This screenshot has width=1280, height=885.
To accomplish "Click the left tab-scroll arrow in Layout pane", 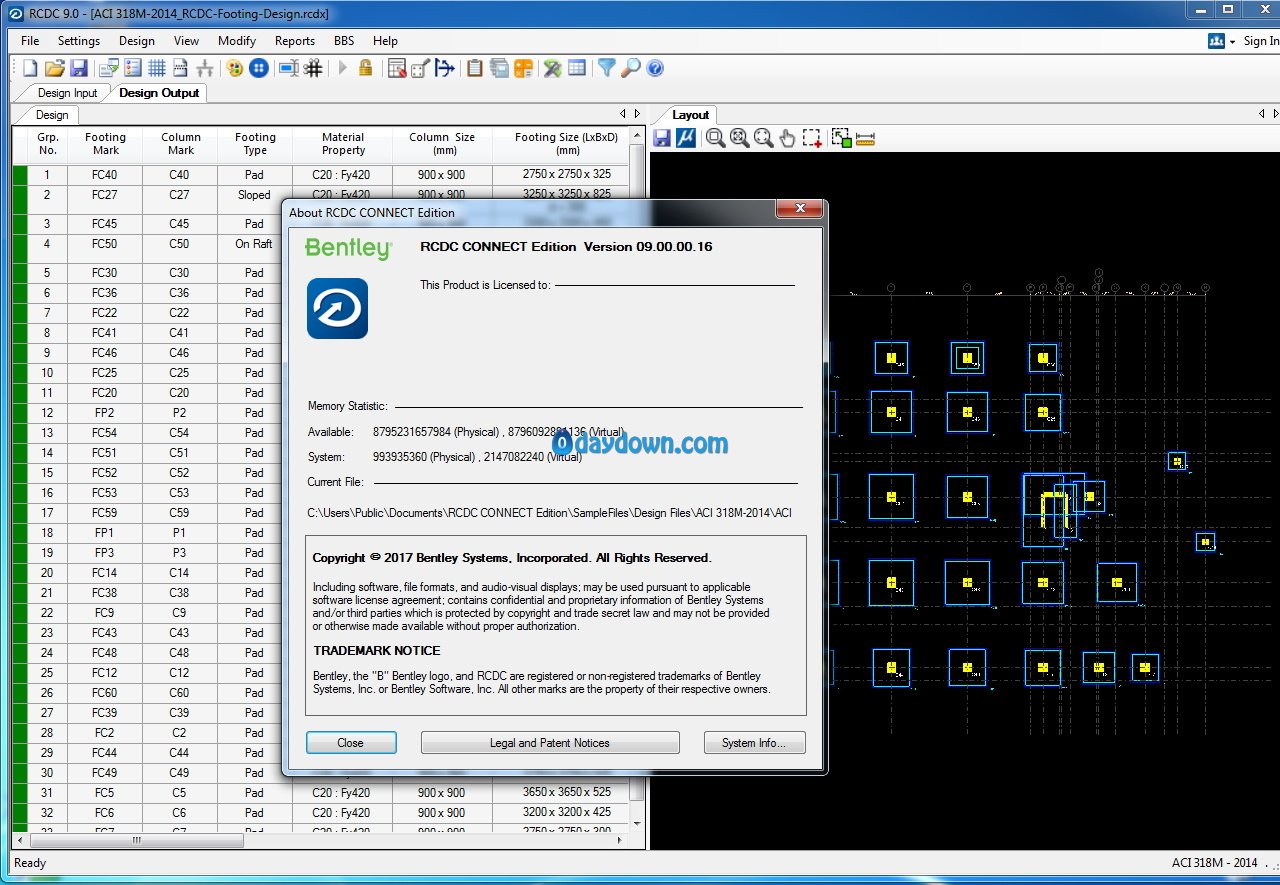I will click(1260, 114).
